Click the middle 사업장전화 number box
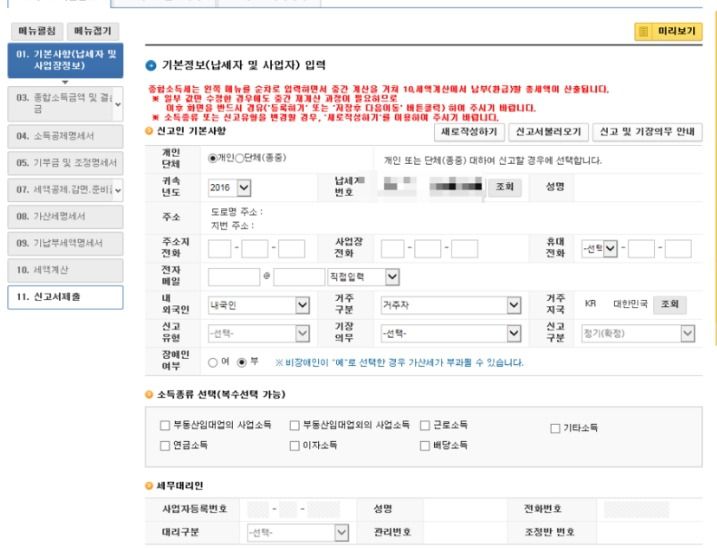Image resolution: width=717 pixels, height=548 pixels. click(428, 249)
